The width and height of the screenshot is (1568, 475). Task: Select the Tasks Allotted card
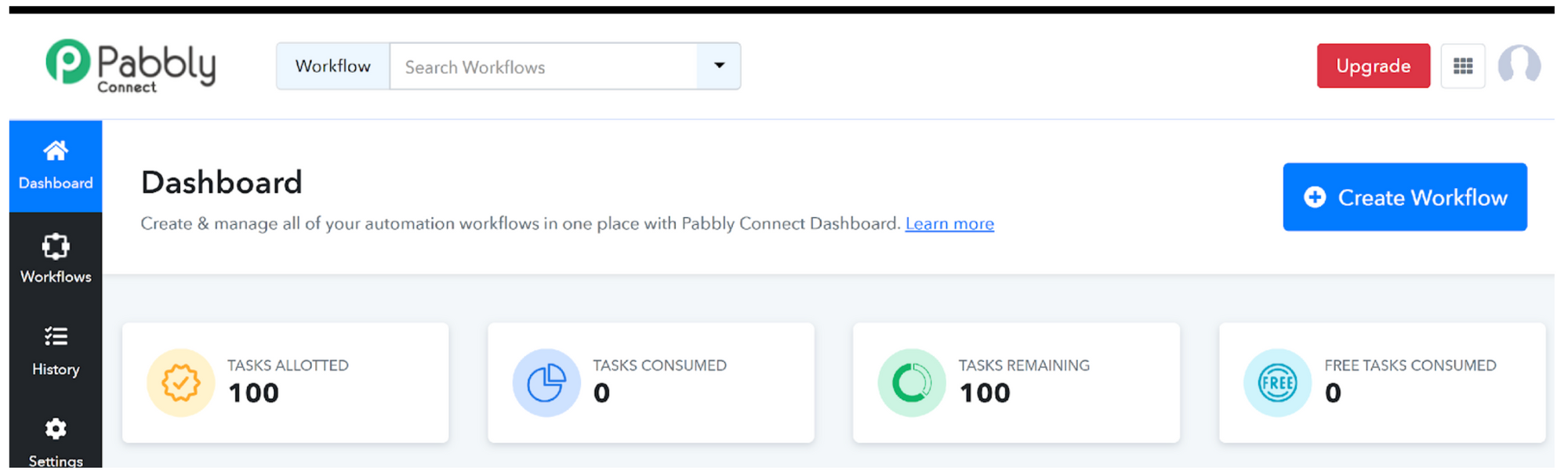(285, 383)
